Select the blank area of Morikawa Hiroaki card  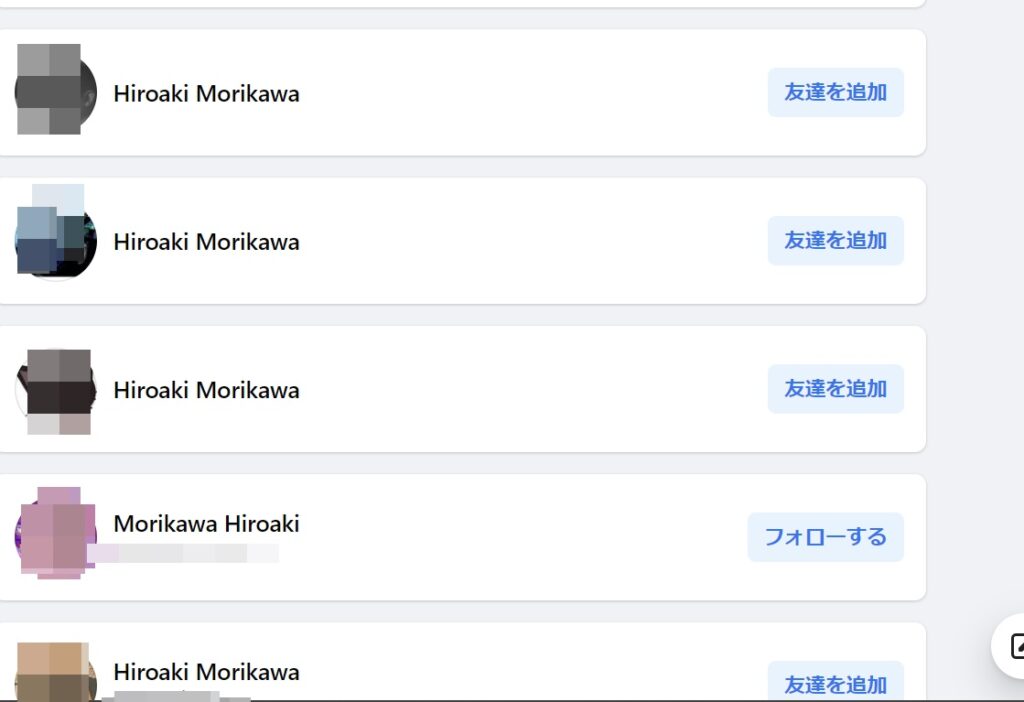pos(522,537)
